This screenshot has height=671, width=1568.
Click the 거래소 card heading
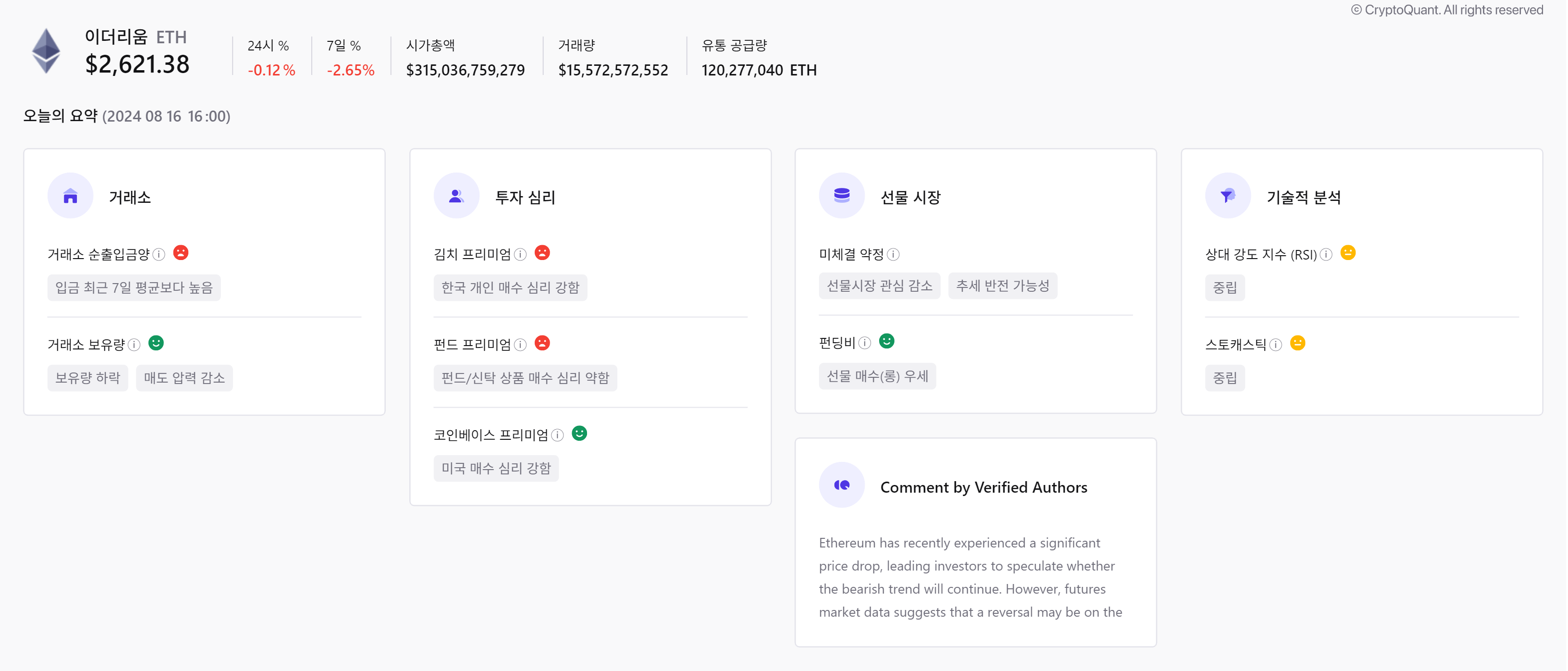tap(130, 197)
